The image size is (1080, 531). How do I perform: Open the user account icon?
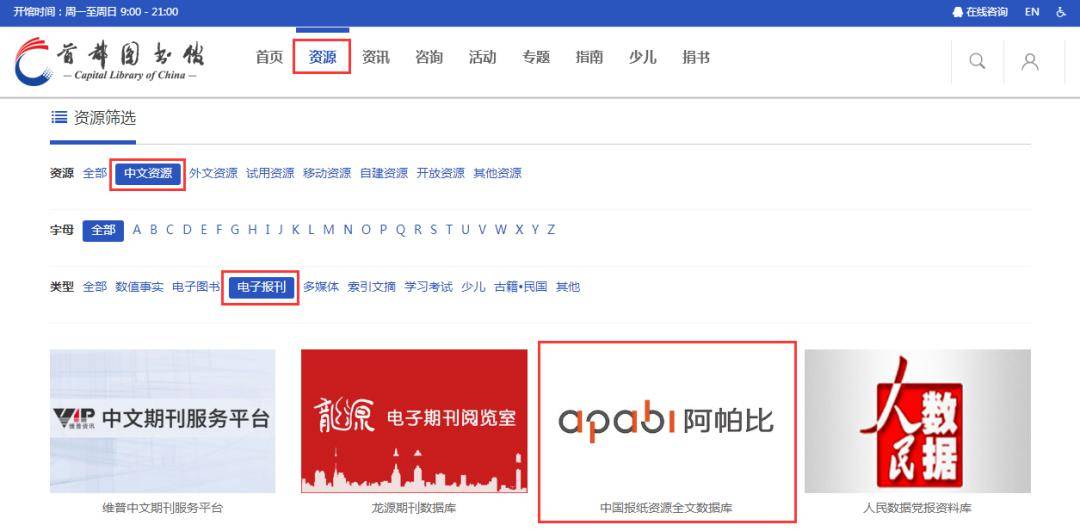click(1029, 61)
